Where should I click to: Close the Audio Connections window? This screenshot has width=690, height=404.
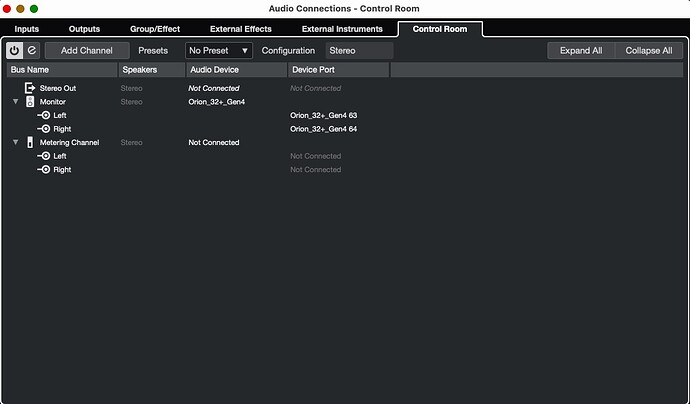click(7, 9)
